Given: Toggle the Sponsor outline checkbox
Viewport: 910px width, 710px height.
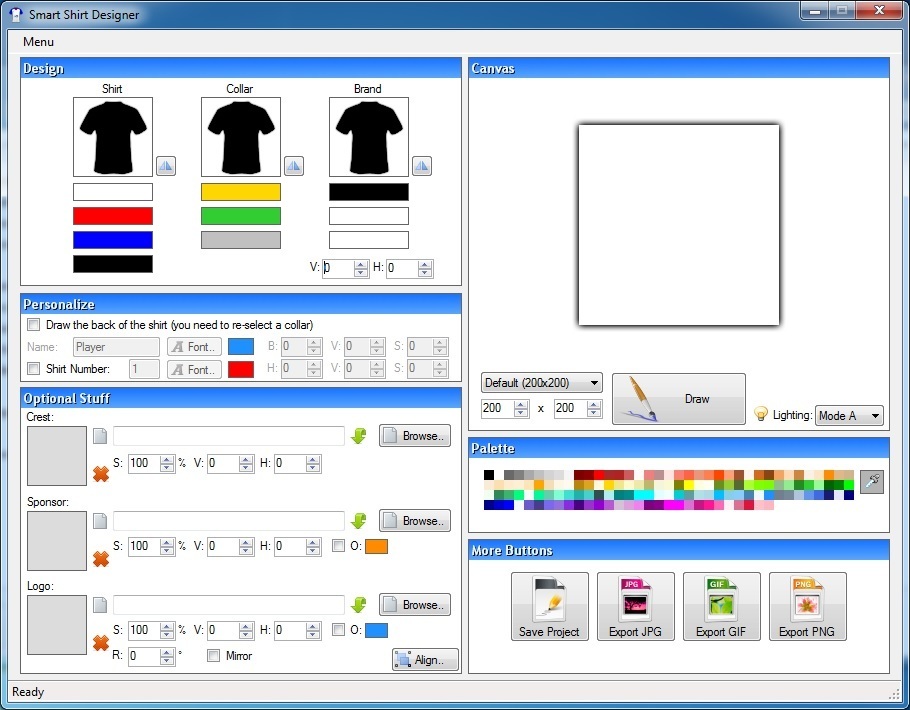Looking at the screenshot, I should [x=338, y=546].
